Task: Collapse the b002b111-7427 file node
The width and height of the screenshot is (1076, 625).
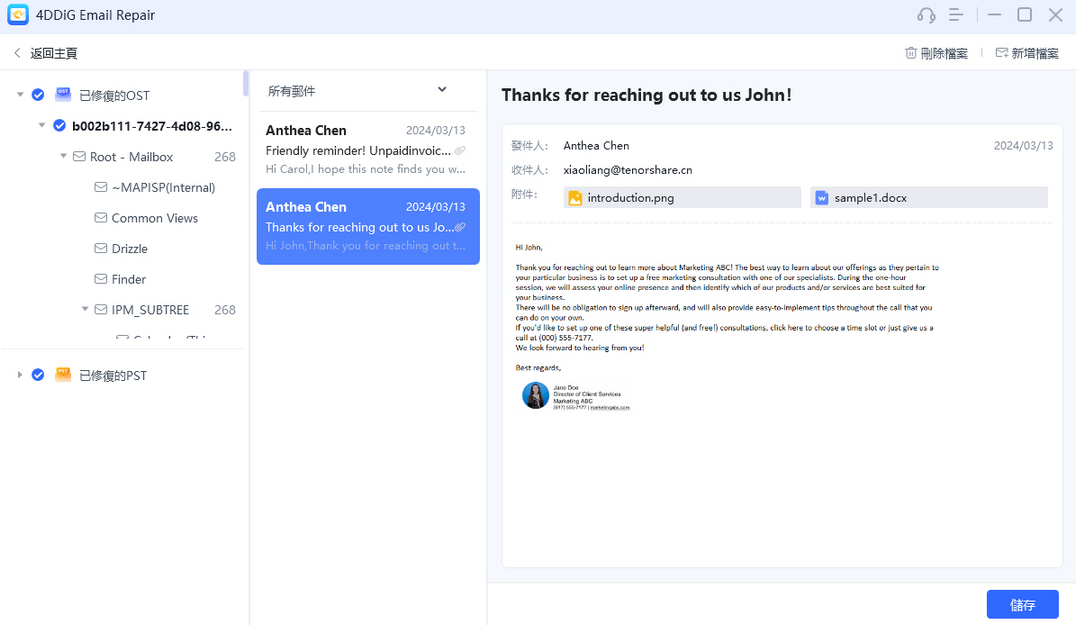Action: 42,126
